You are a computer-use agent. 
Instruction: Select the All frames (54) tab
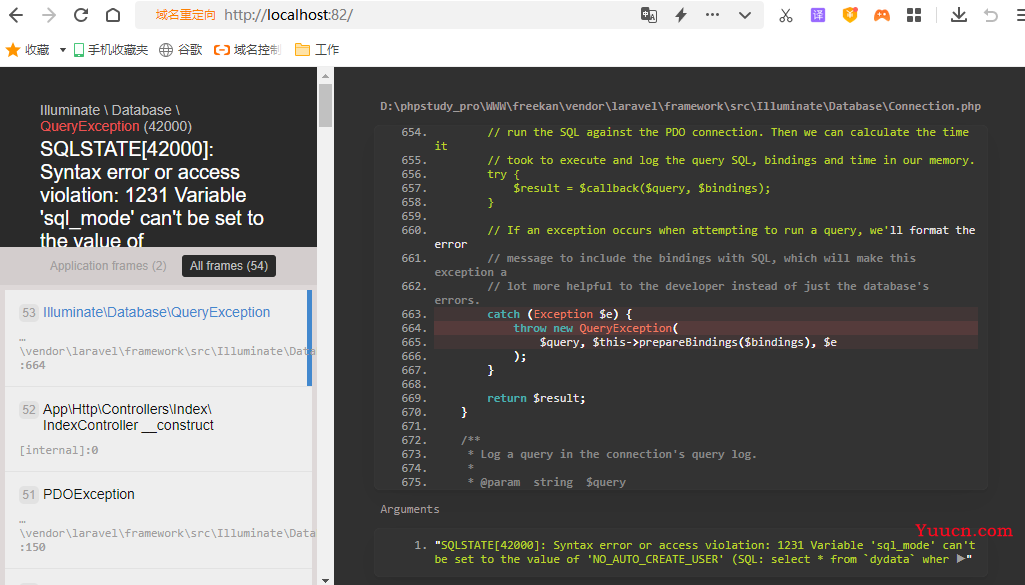[229, 266]
